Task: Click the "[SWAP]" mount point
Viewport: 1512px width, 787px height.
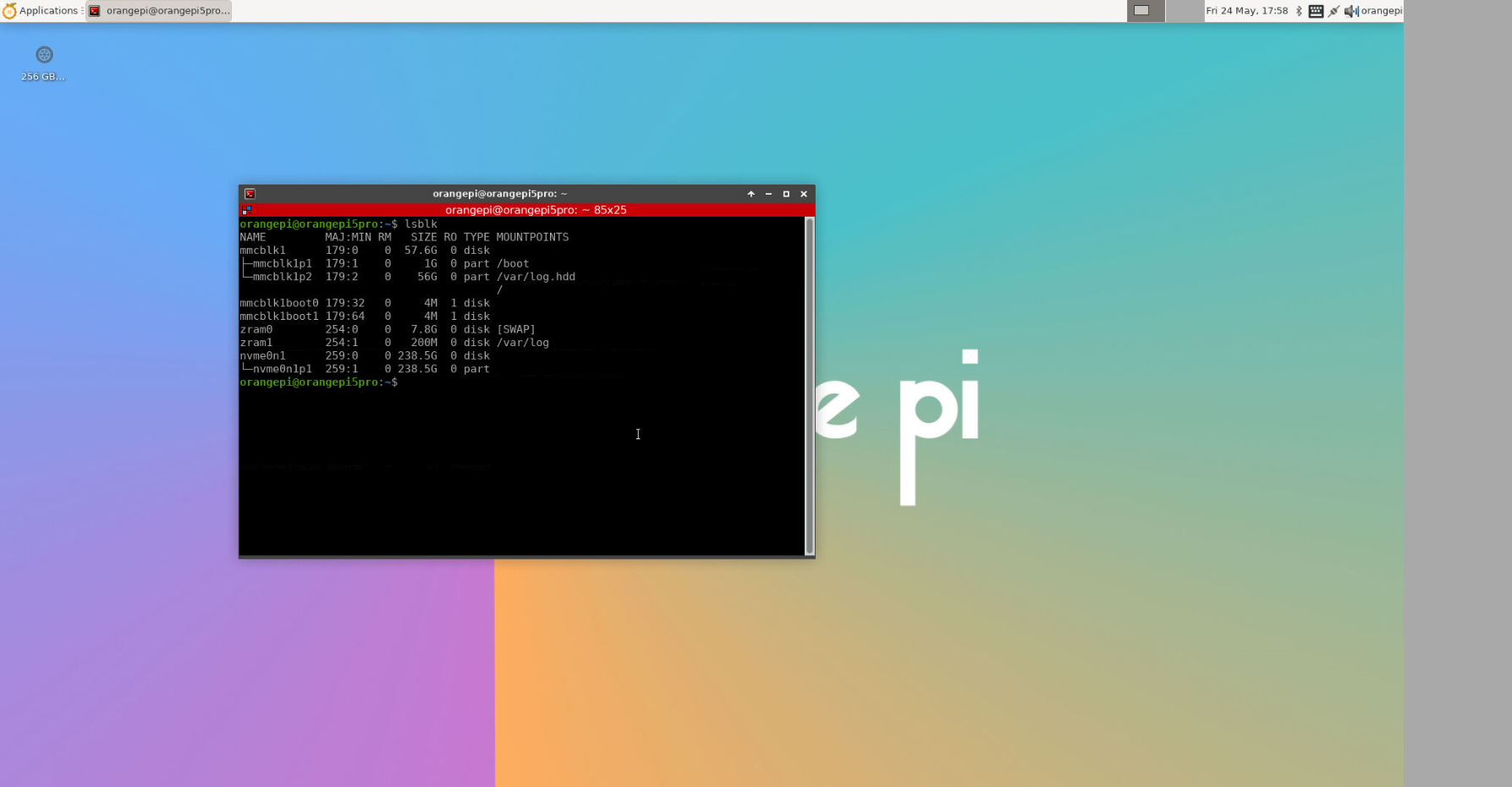Action: [516, 329]
